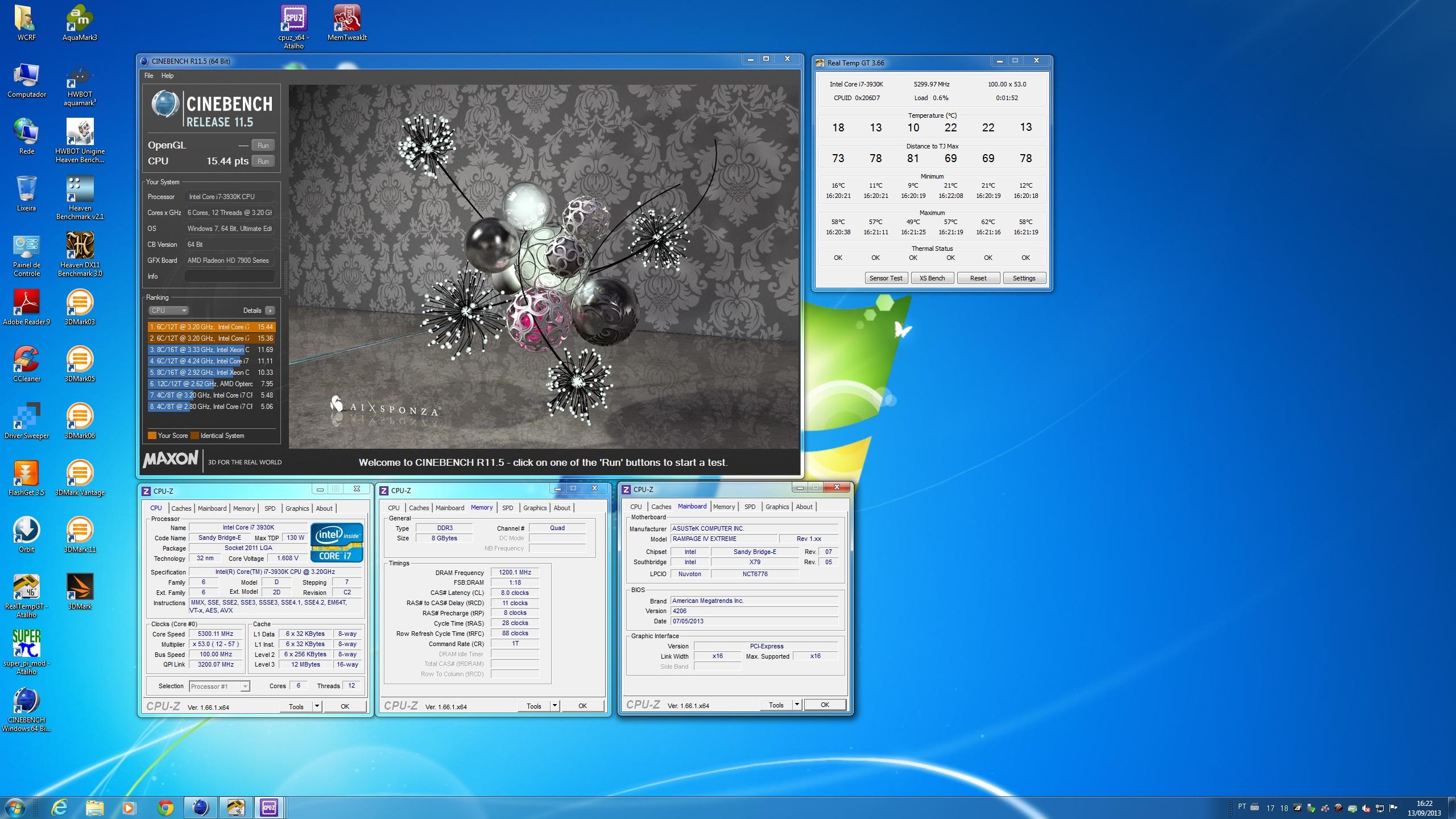Image resolution: width=1456 pixels, height=819 pixels.
Task: Open Orbit downloader desktop icon
Action: (26, 535)
